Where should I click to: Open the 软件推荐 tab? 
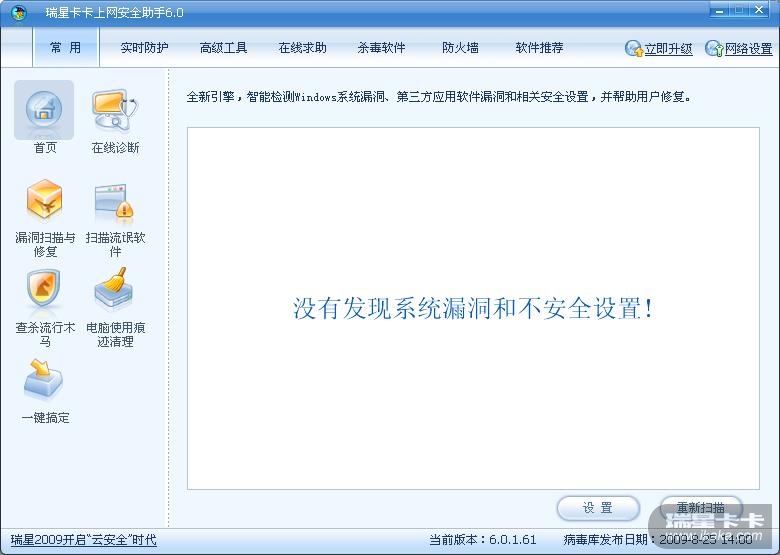pos(539,48)
